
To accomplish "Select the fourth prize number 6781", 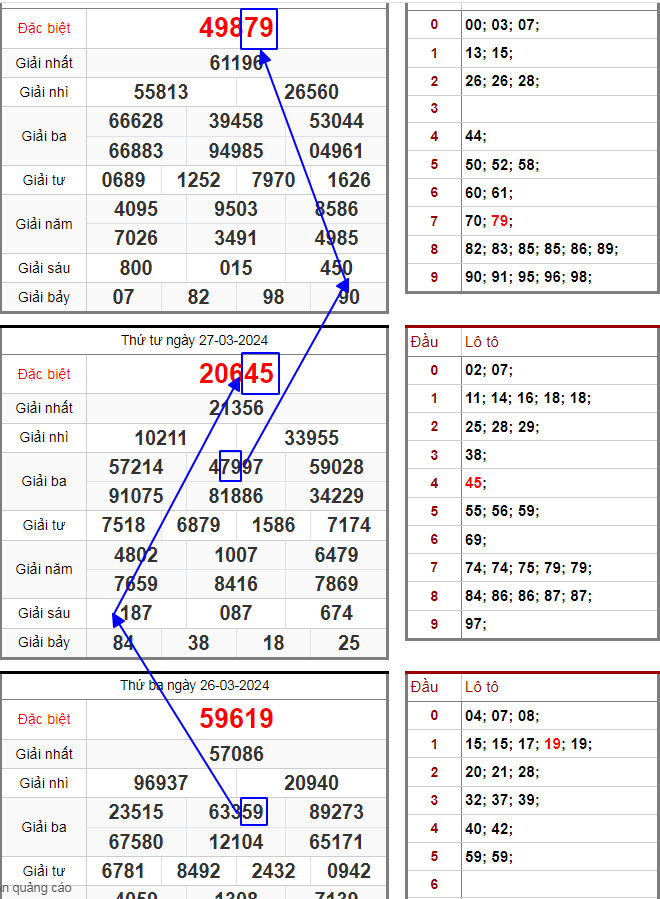I will tap(124, 871).
